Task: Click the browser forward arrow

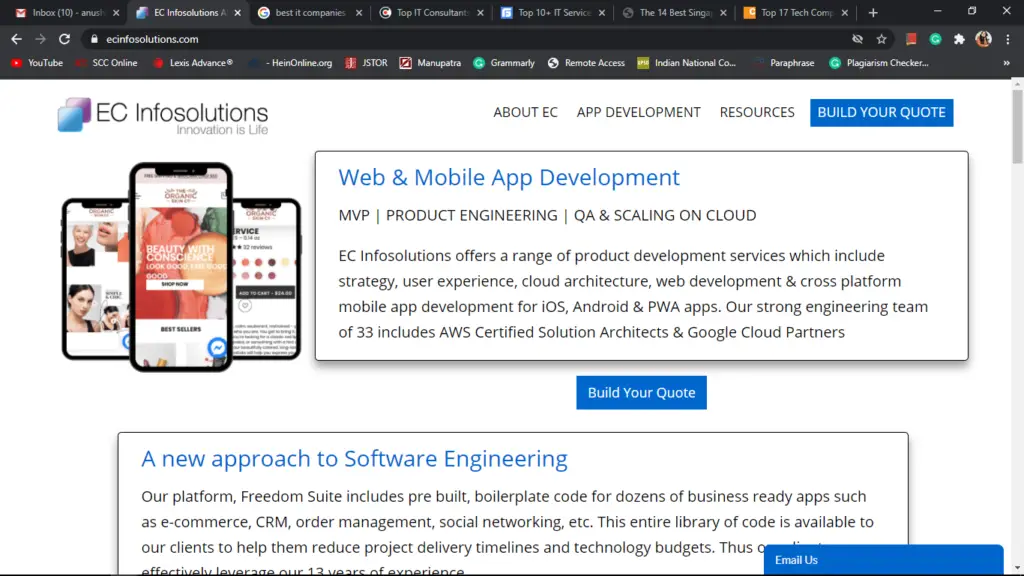Action: click(x=40, y=39)
